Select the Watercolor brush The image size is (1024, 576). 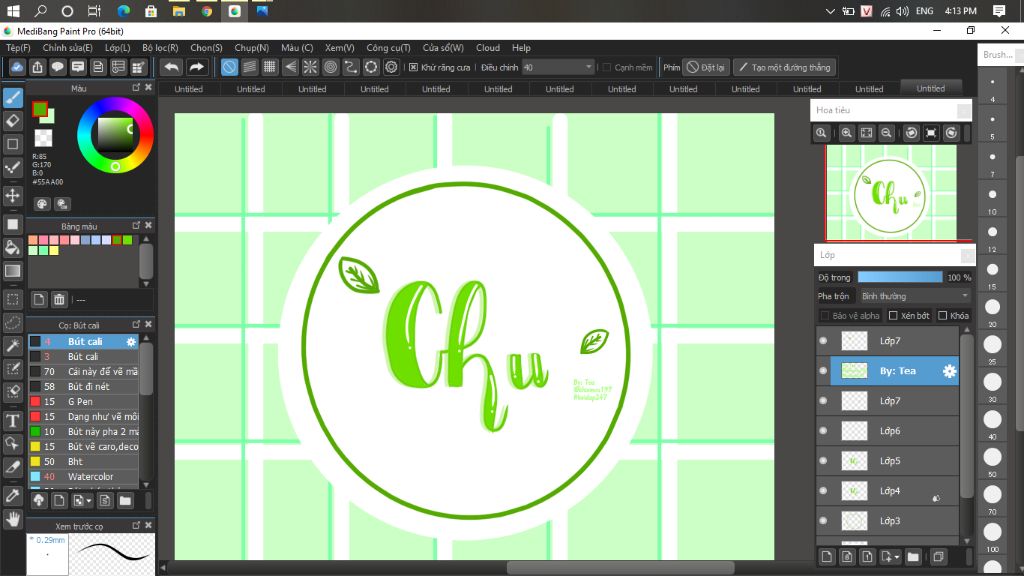click(x=84, y=477)
